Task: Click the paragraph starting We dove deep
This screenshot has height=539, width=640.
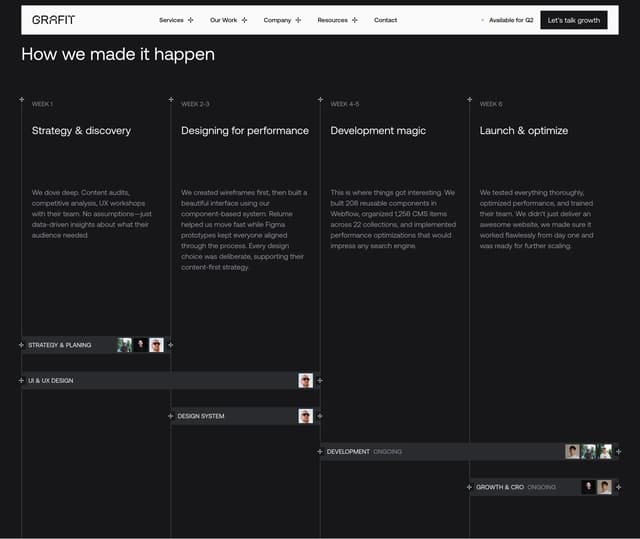Action: point(92,214)
